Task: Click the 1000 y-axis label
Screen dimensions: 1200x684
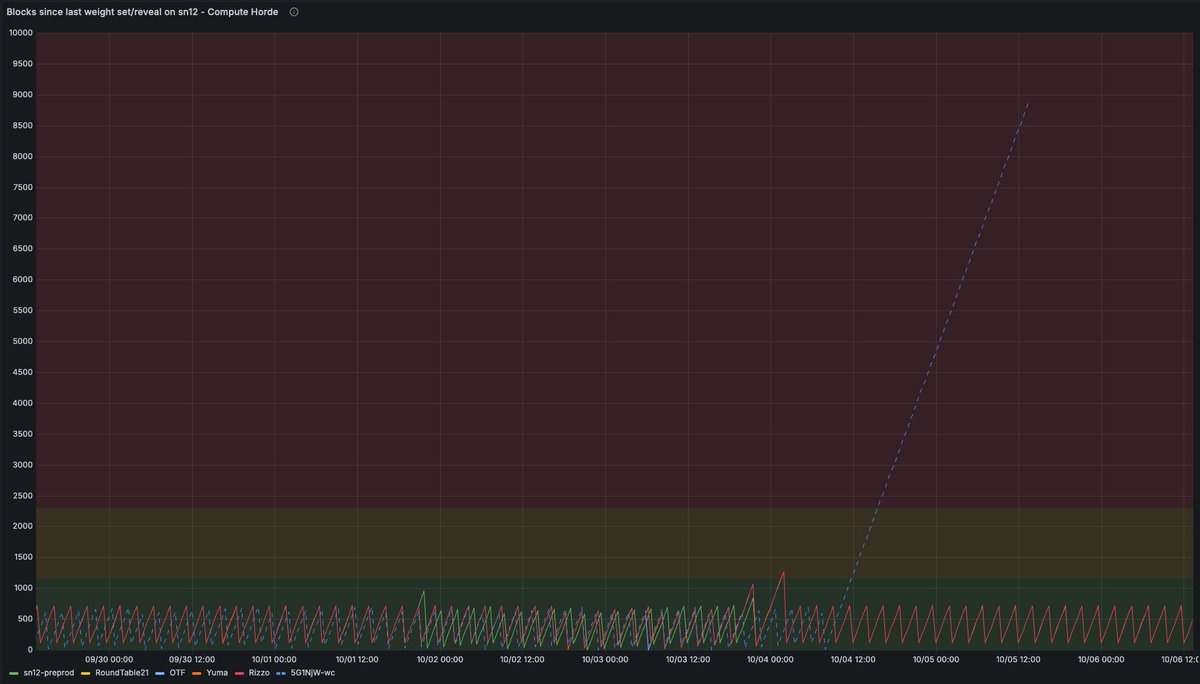Action: coord(23,588)
